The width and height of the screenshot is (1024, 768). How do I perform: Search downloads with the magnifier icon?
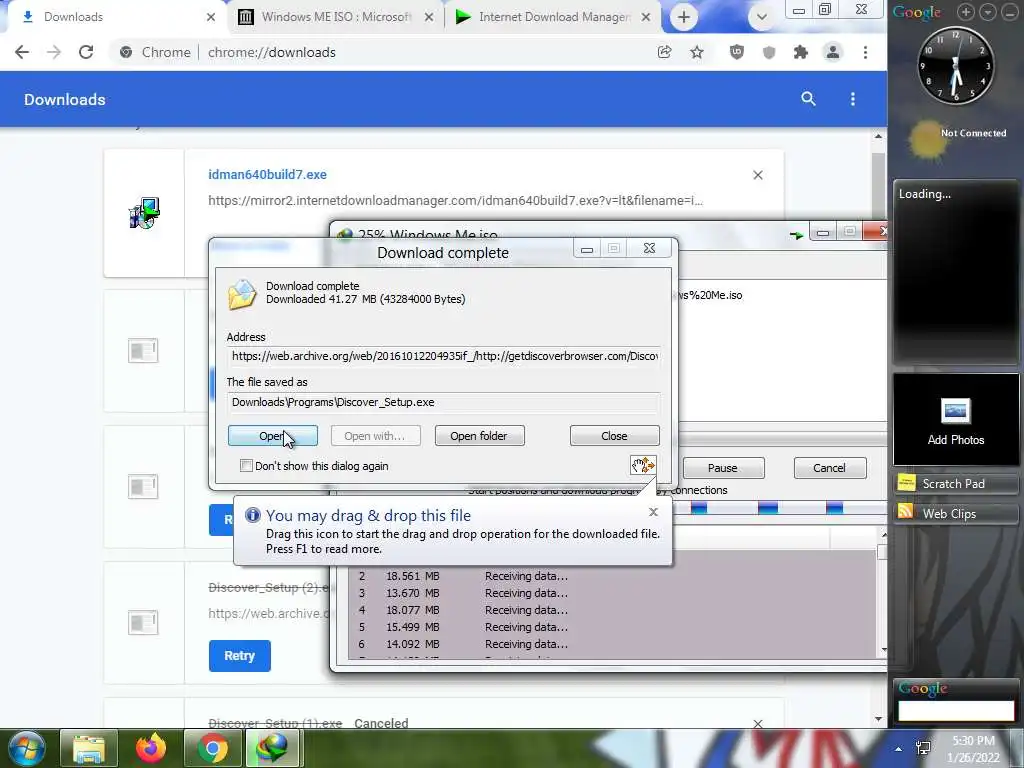tap(808, 99)
